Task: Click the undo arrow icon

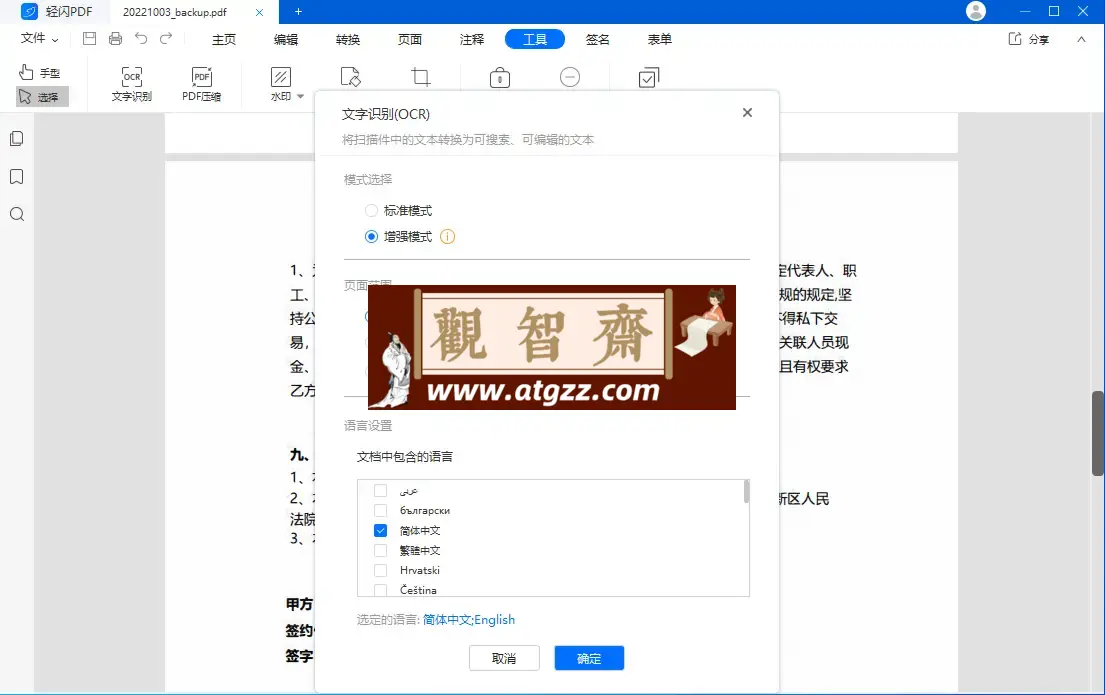Action: [141, 39]
